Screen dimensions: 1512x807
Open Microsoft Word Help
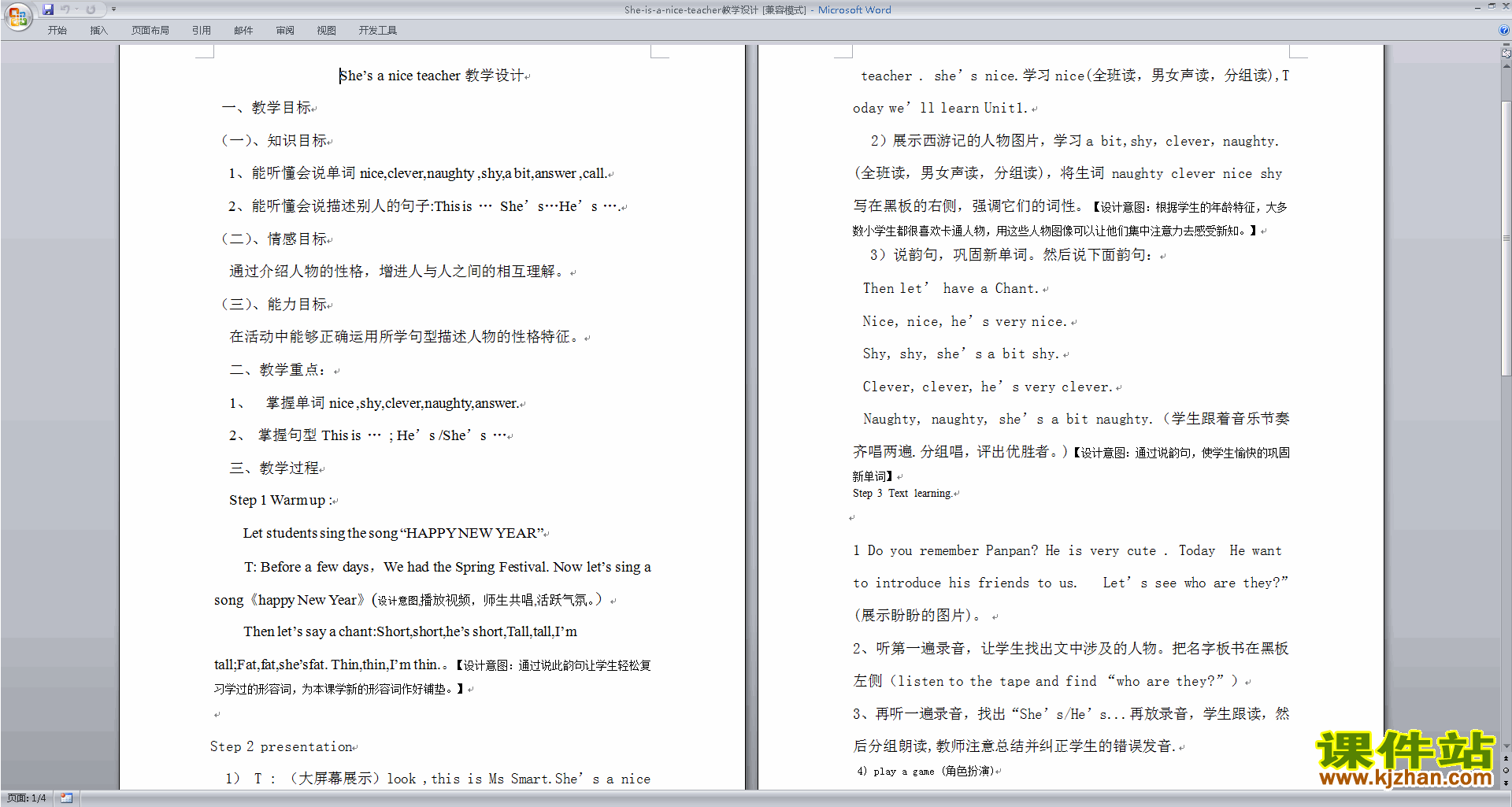point(1504,30)
